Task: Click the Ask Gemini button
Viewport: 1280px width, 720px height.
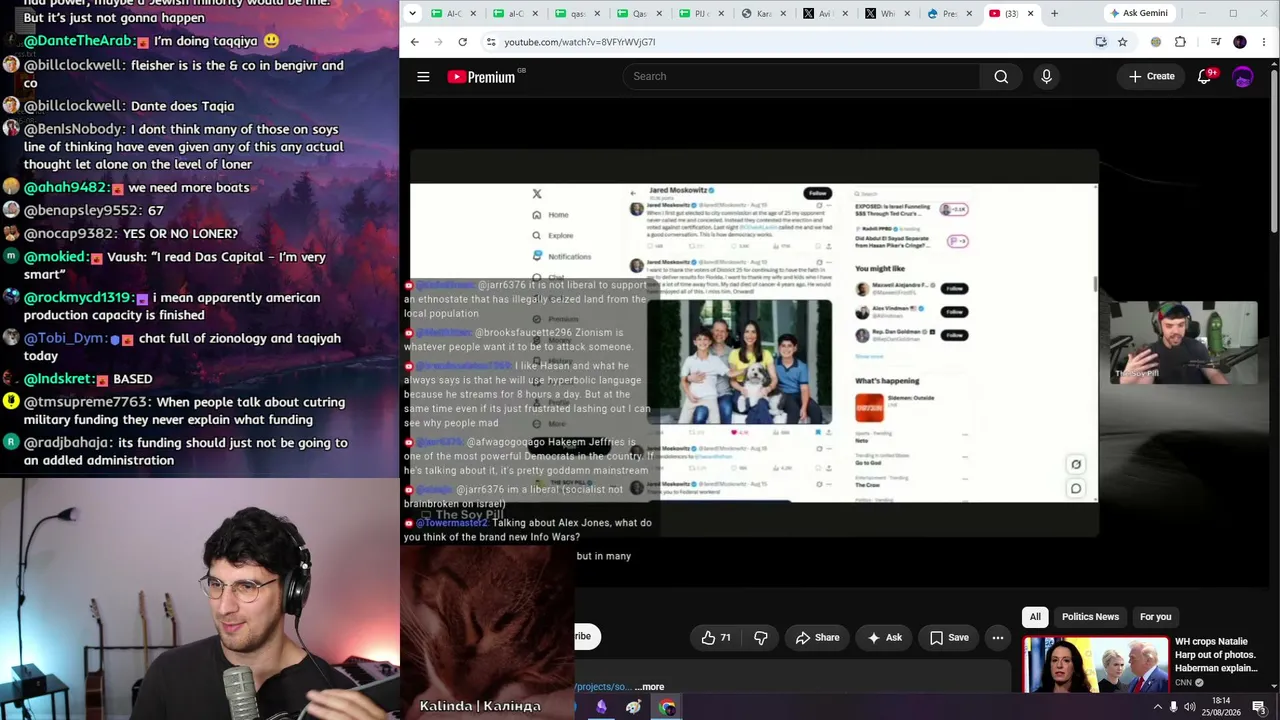Action: point(1138,13)
